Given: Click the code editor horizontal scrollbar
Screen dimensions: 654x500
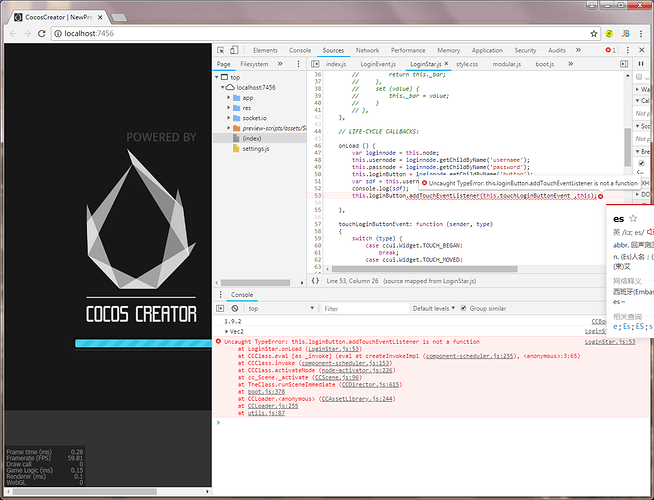Looking at the screenshot, I should (425, 269).
